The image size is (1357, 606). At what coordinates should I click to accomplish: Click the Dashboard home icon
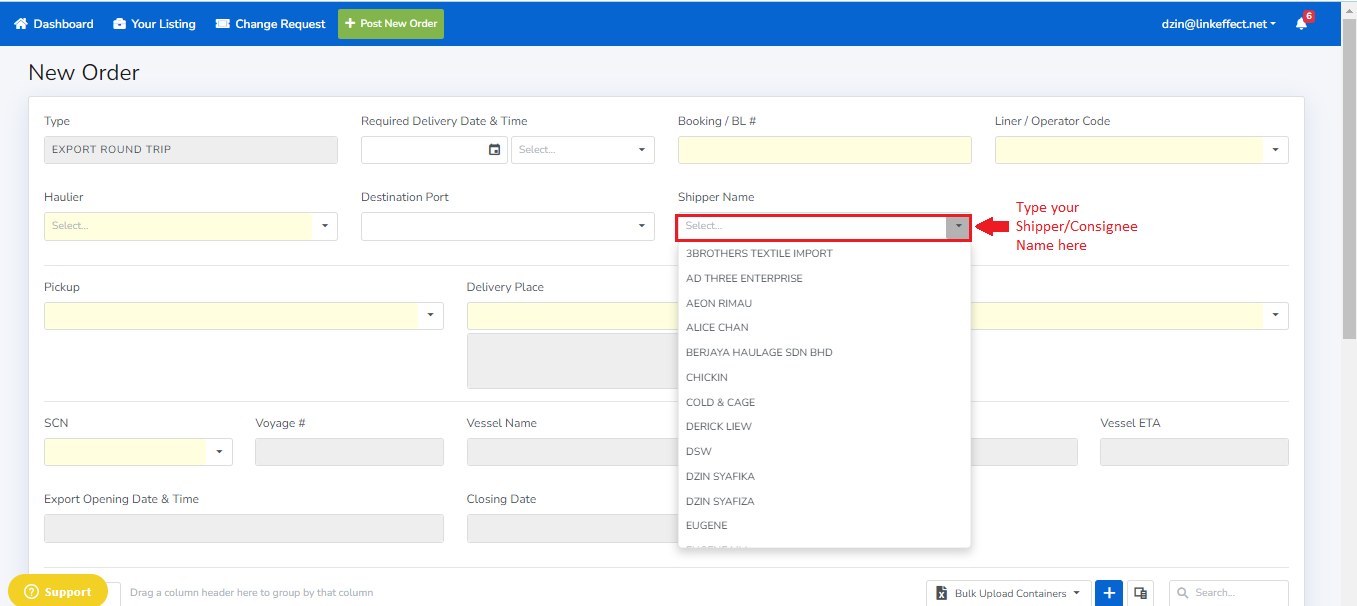point(21,24)
